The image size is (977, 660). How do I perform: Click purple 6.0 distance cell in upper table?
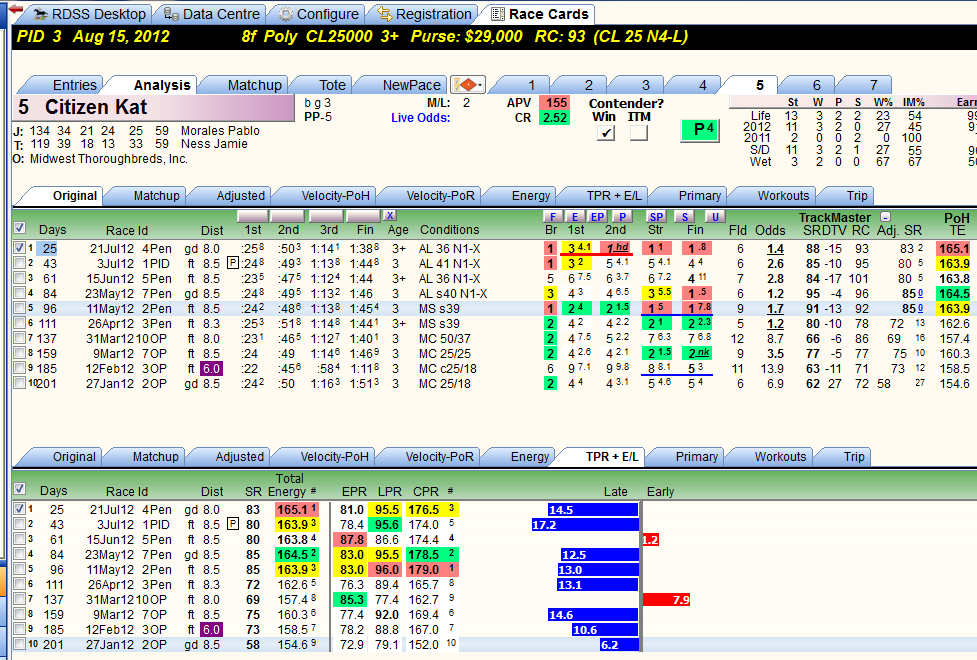pos(211,368)
